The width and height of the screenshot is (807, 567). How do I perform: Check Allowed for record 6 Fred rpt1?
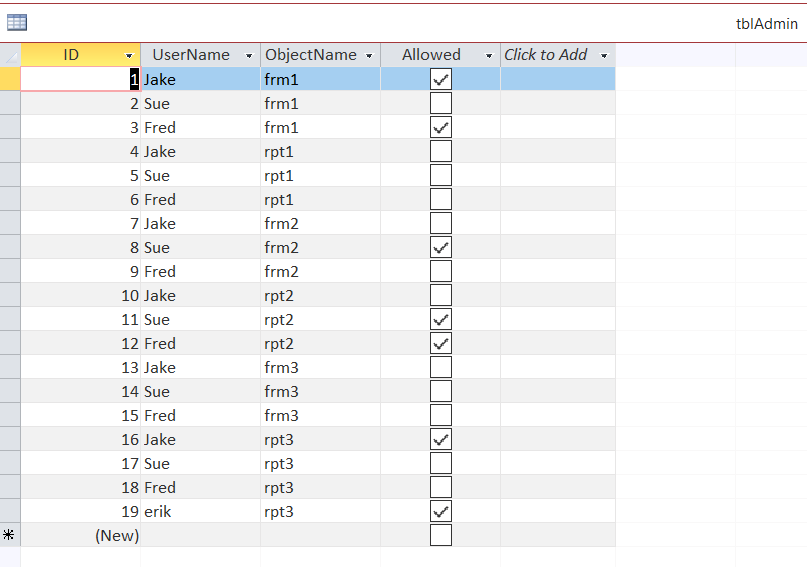tap(441, 199)
